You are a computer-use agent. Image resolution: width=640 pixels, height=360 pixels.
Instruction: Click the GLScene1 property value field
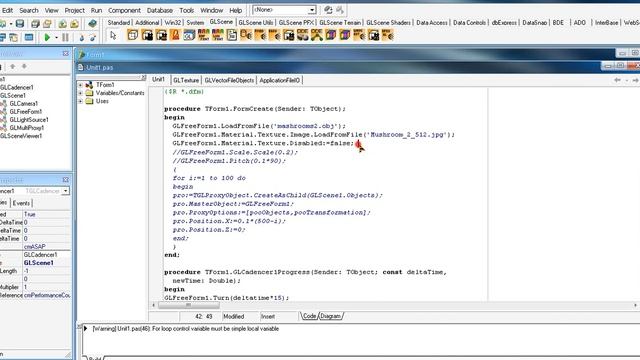(47, 263)
